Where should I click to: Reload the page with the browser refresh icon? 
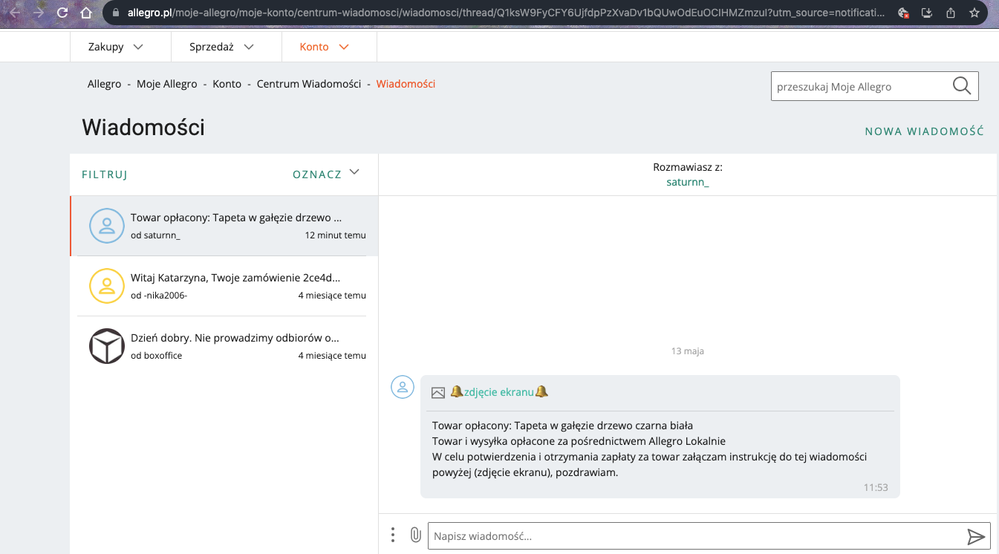[x=62, y=13]
